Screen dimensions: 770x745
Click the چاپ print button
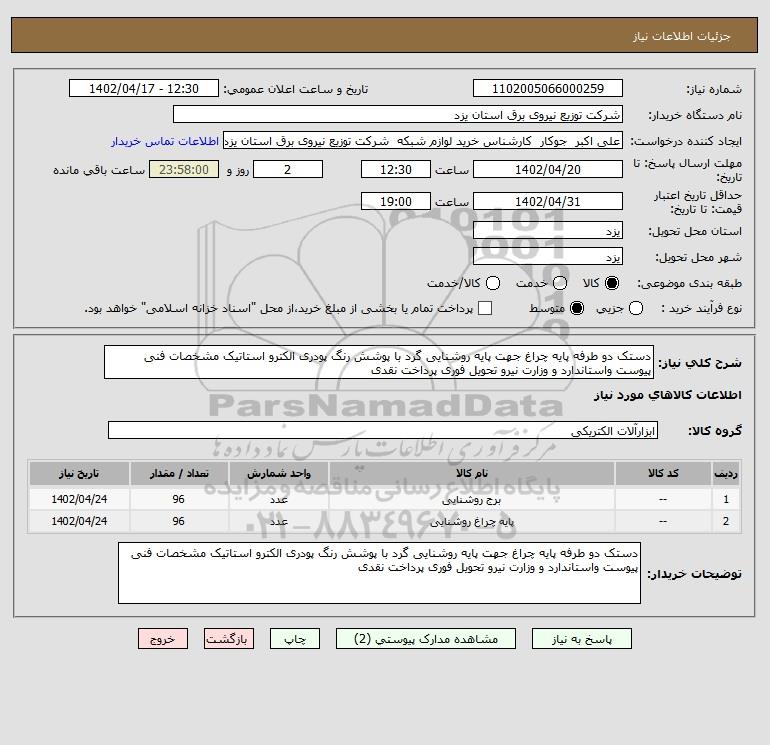point(295,639)
